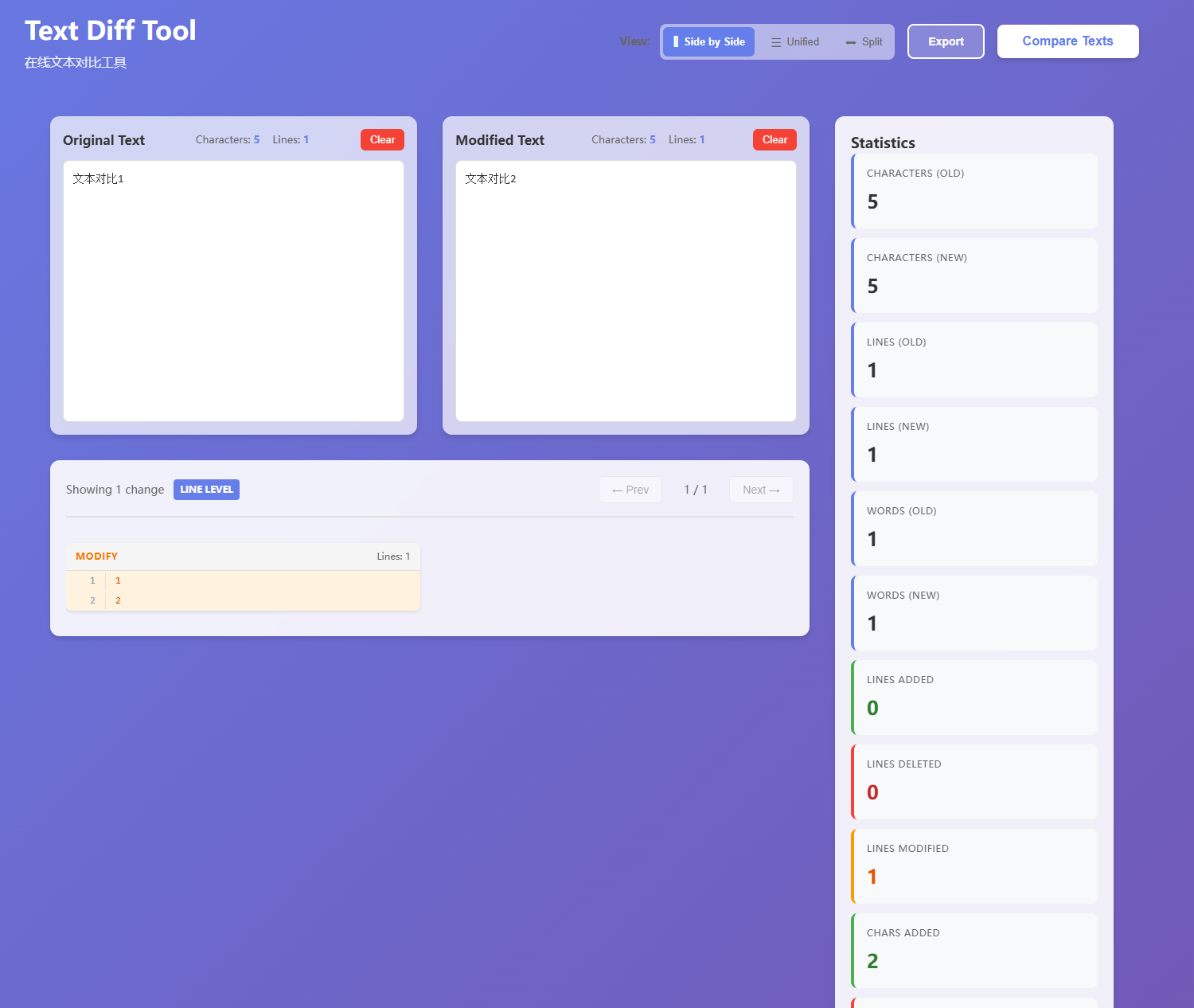Viewport: 1194px width, 1008px height.
Task: Go to previous change with Prev
Action: (x=630, y=490)
